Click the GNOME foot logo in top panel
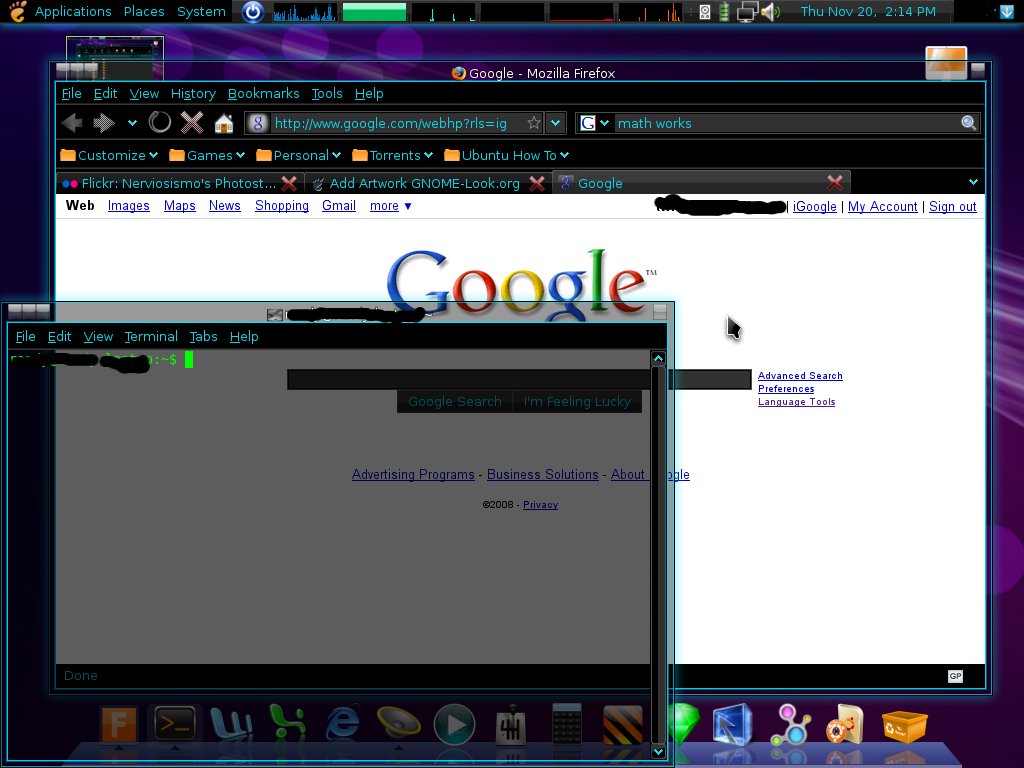This screenshot has width=1024, height=768. point(18,11)
